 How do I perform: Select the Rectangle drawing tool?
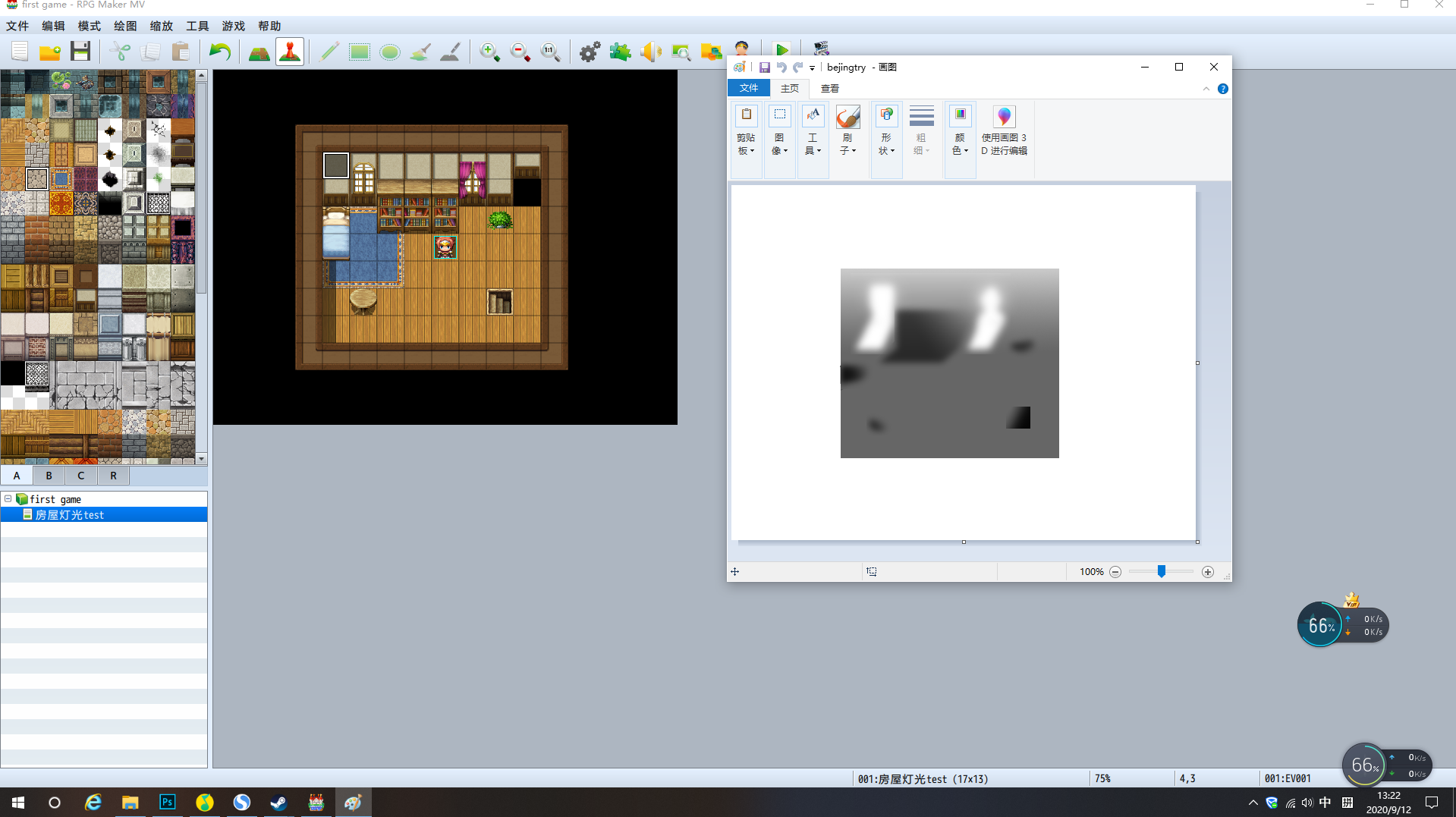(360, 52)
